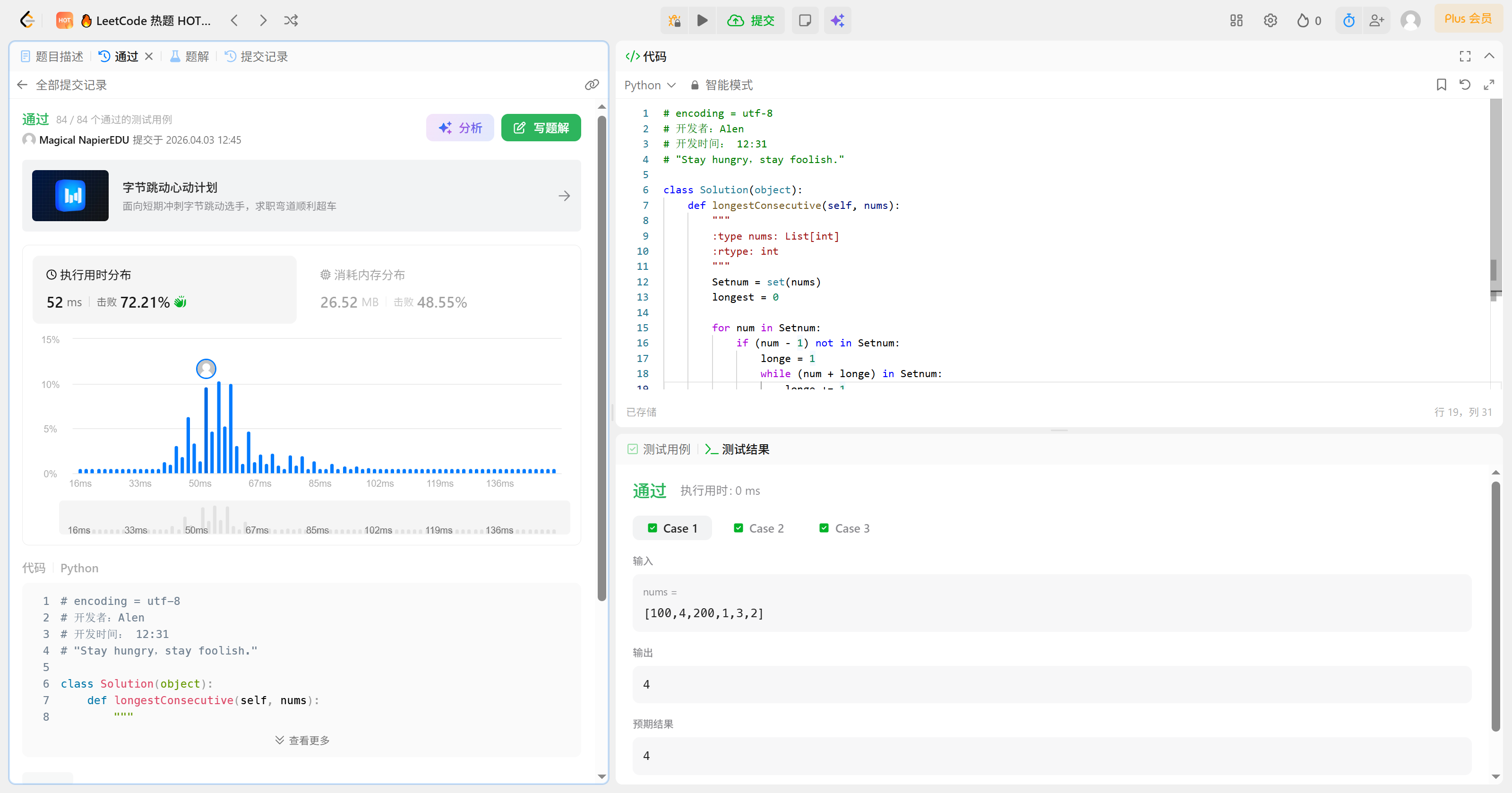Viewport: 1512px width, 793px height.
Task: Open the layout grid icon
Action: click(1236, 20)
